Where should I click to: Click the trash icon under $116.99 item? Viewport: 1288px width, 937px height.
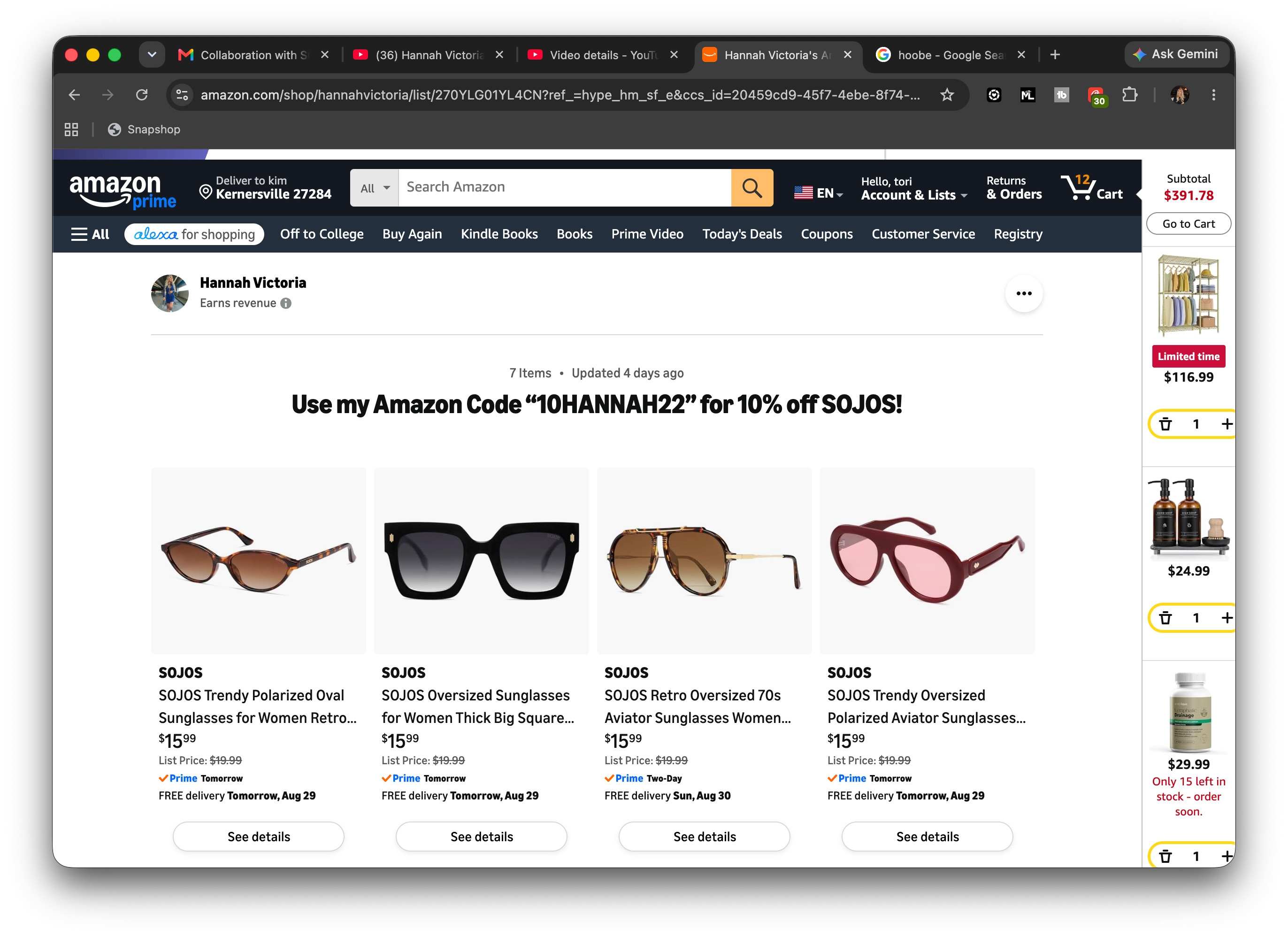[1165, 423]
